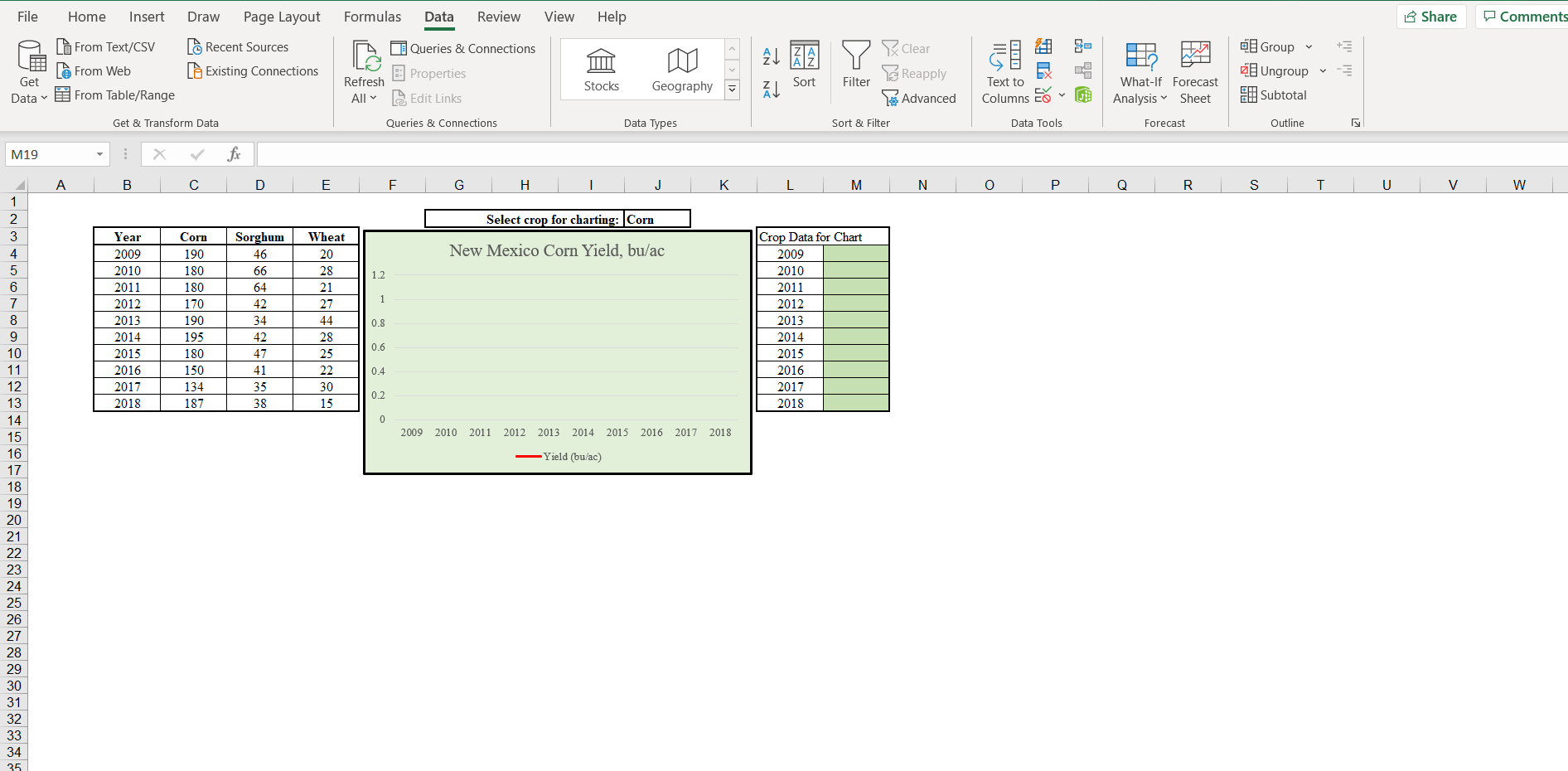This screenshot has height=771, width=1568.
Task: Open the Name Box dropdown
Action: pos(99,154)
